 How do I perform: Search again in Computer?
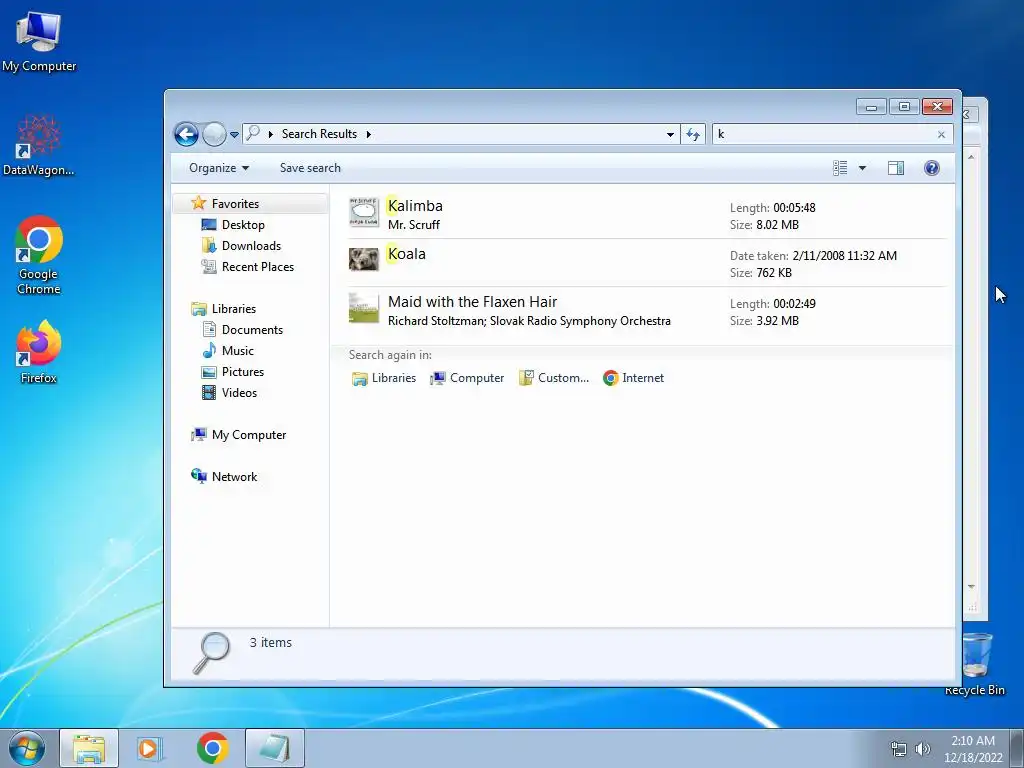click(467, 378)
